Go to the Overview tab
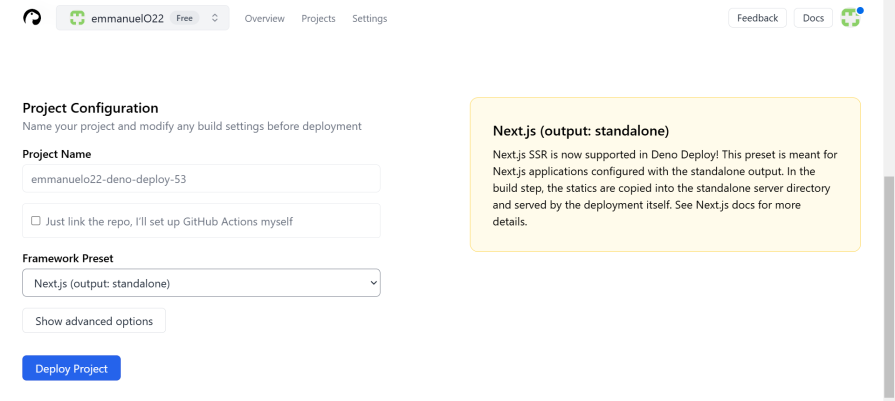The width and height of the screenshot is (895, 401). (264, 18)
